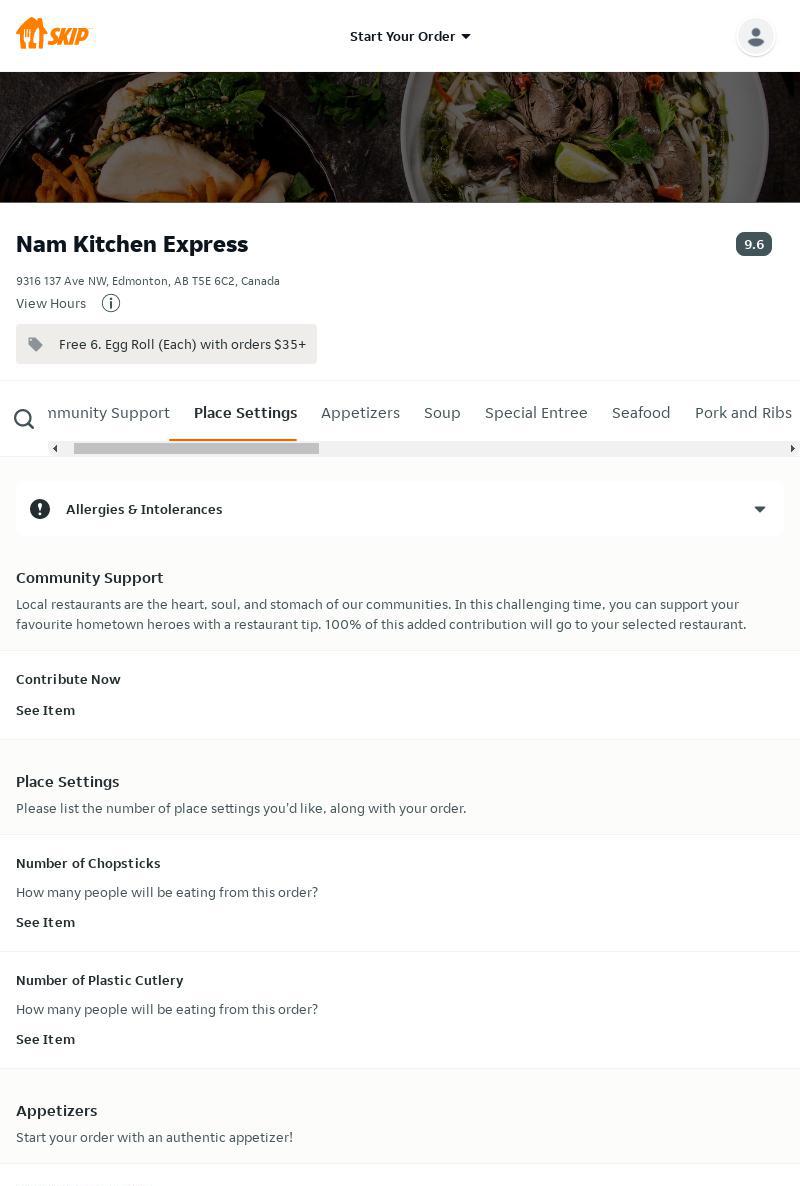800x1186 pixels.
Task: Click the Skip logo icon
Action: pos(52,35)
